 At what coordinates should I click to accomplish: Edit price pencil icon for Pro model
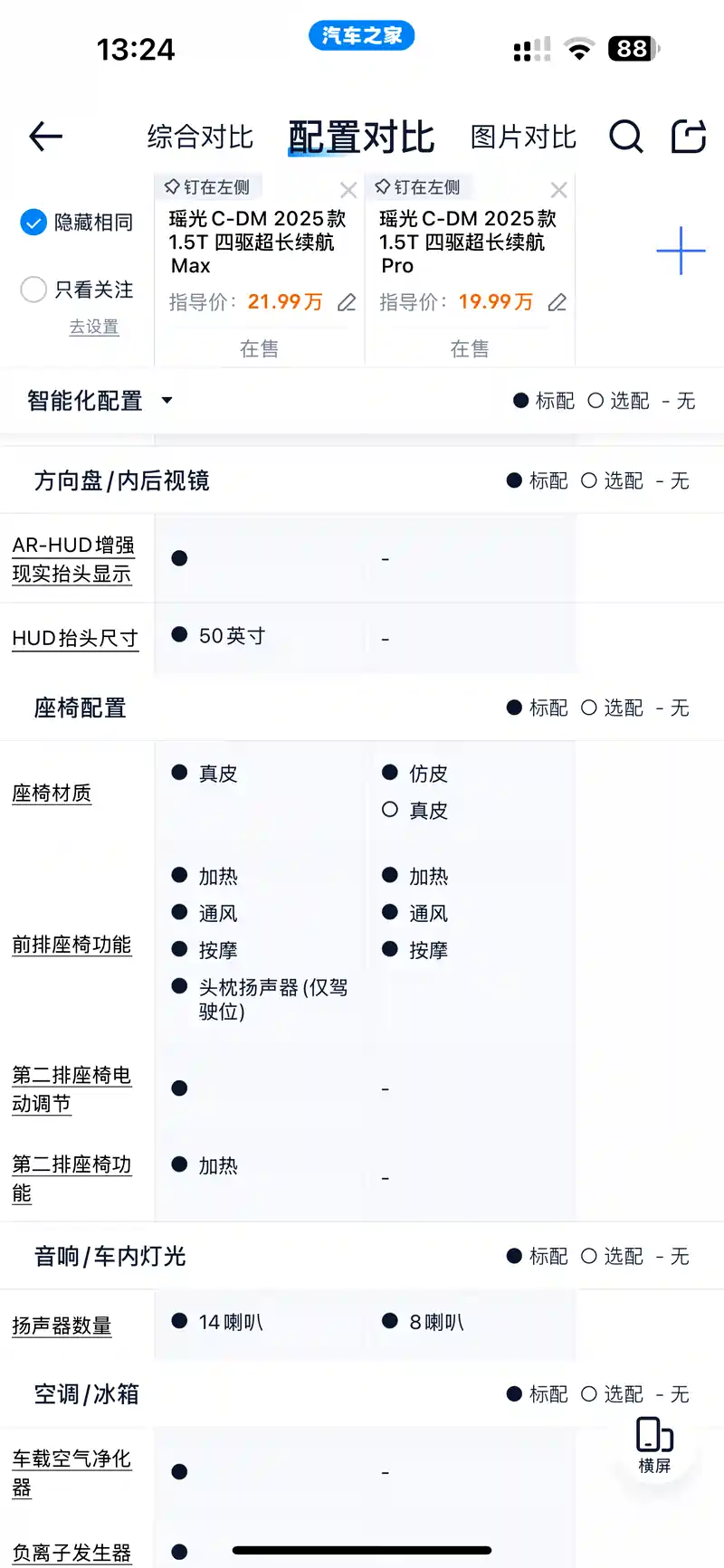tap(557, 302)
